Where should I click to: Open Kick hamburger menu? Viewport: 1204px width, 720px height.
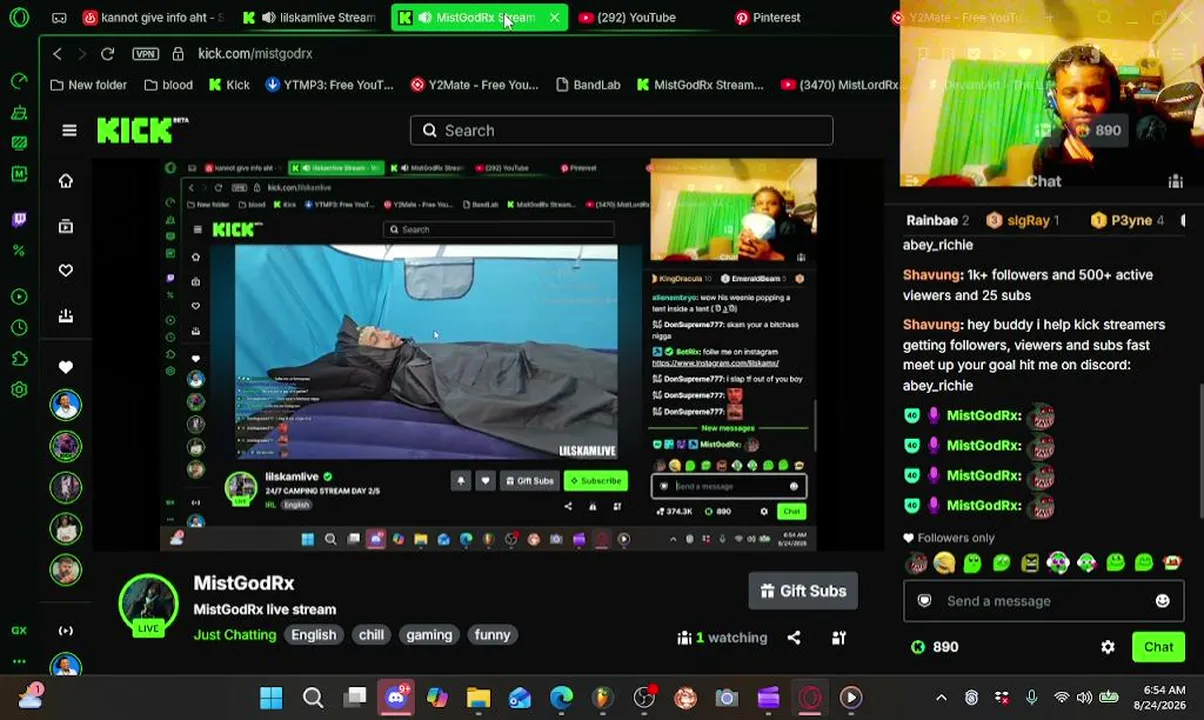tap(69, 130)
